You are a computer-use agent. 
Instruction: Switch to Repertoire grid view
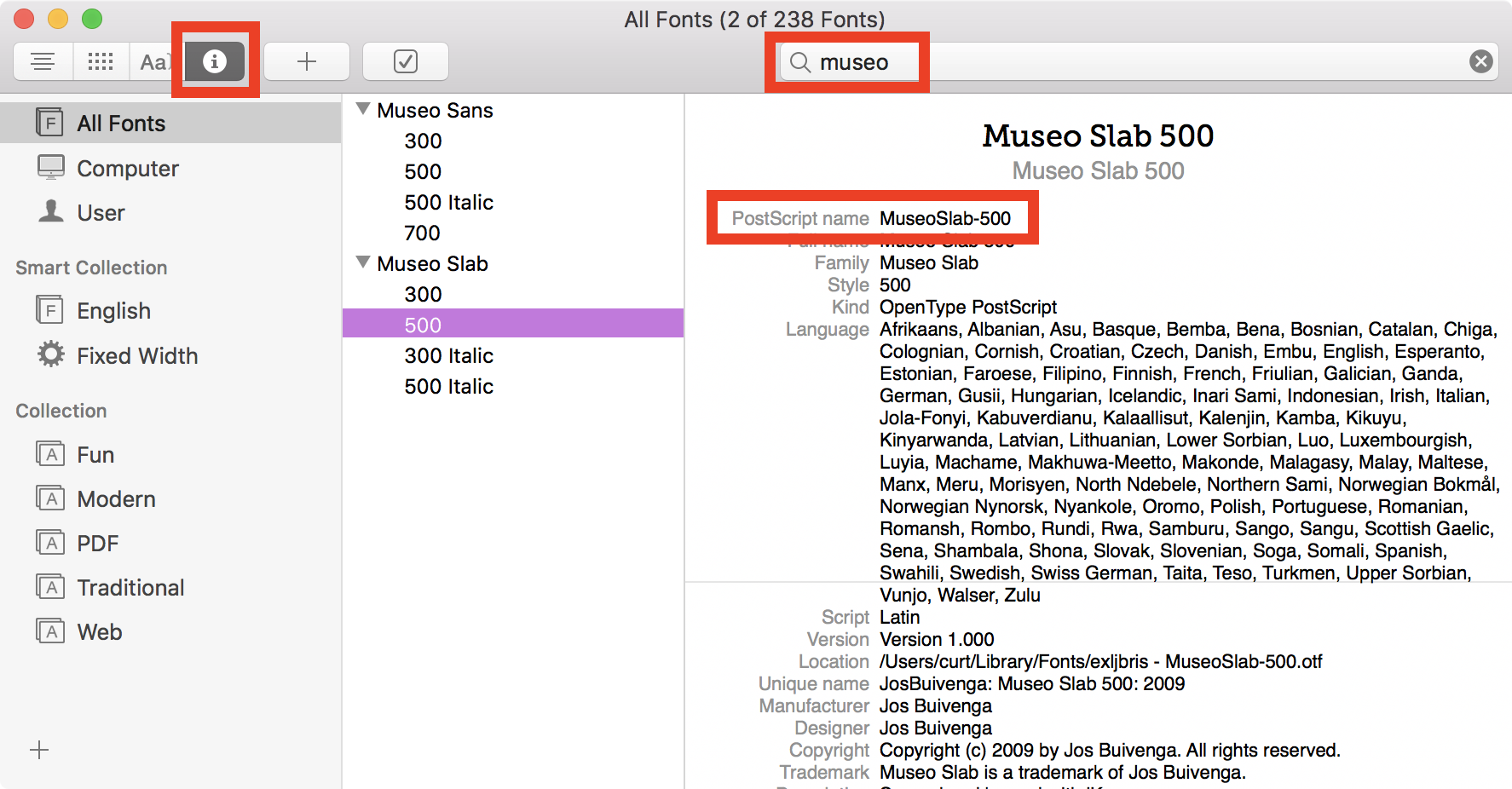[101, 61]
